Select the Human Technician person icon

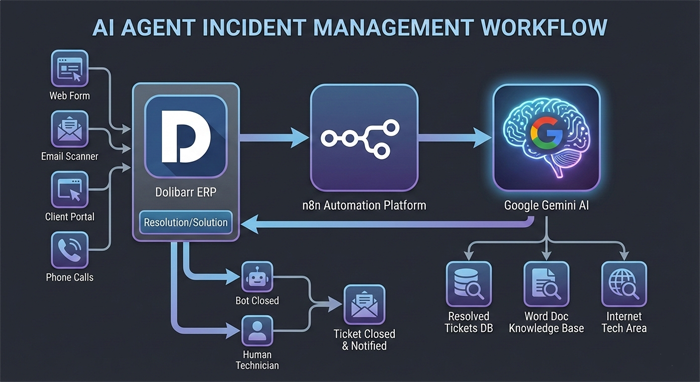257,331
